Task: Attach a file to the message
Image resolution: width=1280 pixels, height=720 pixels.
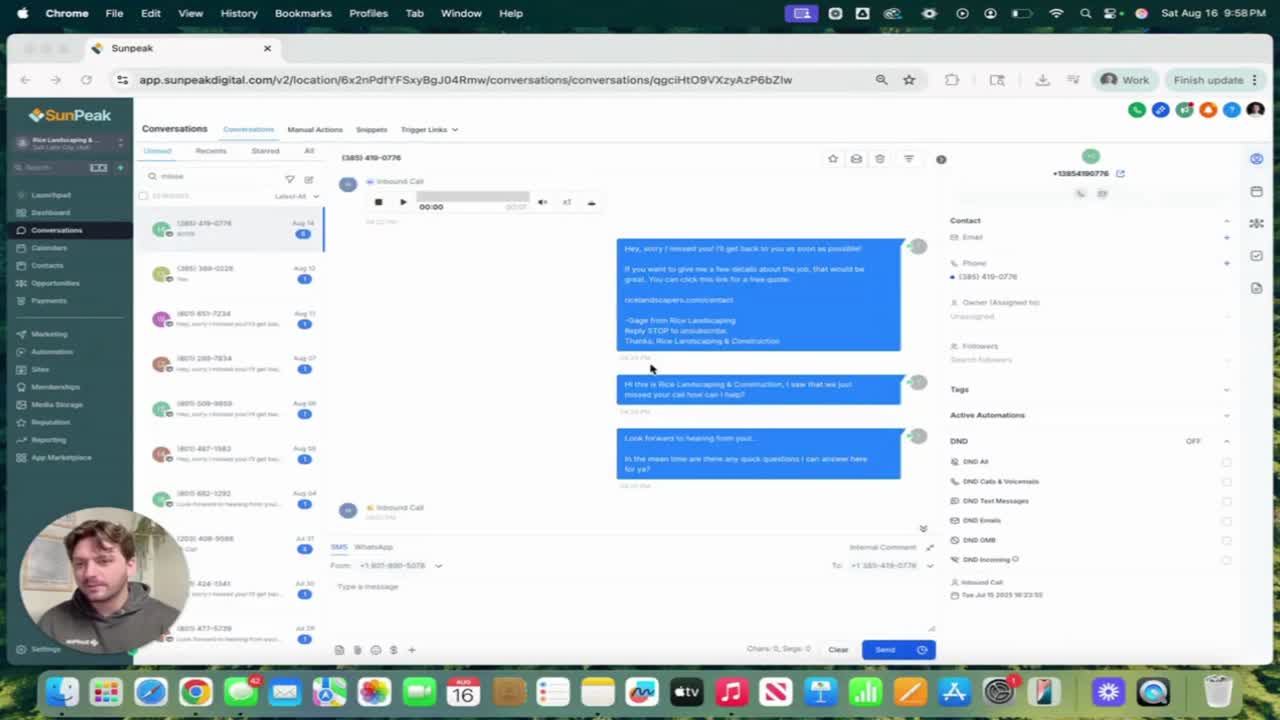Action: 357,650
